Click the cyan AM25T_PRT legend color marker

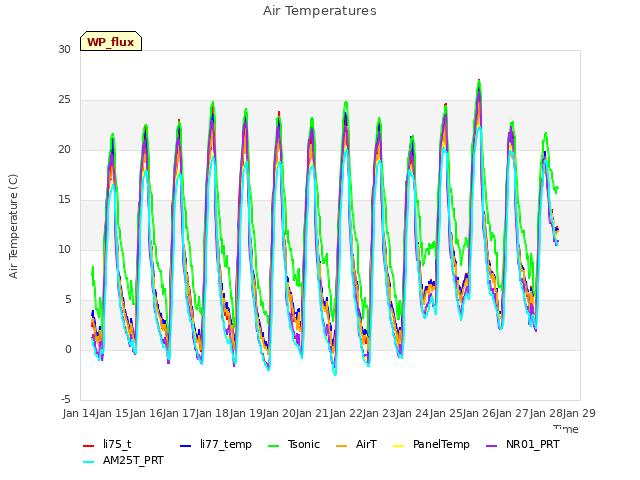(89, 462)
